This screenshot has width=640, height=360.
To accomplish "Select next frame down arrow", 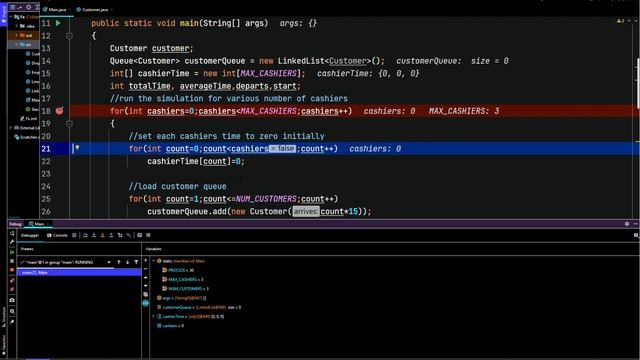I will pyautogui.click(x=127, y=262).
